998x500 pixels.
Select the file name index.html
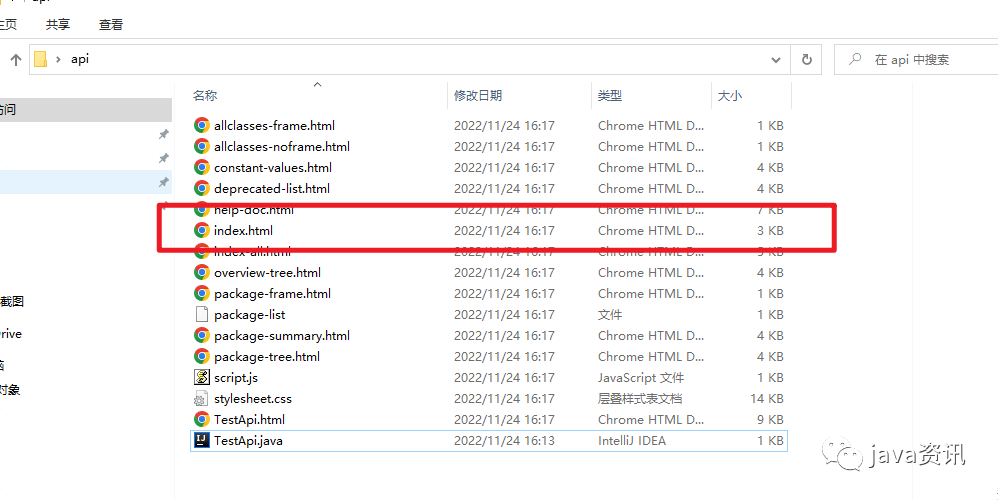point(244,230)
